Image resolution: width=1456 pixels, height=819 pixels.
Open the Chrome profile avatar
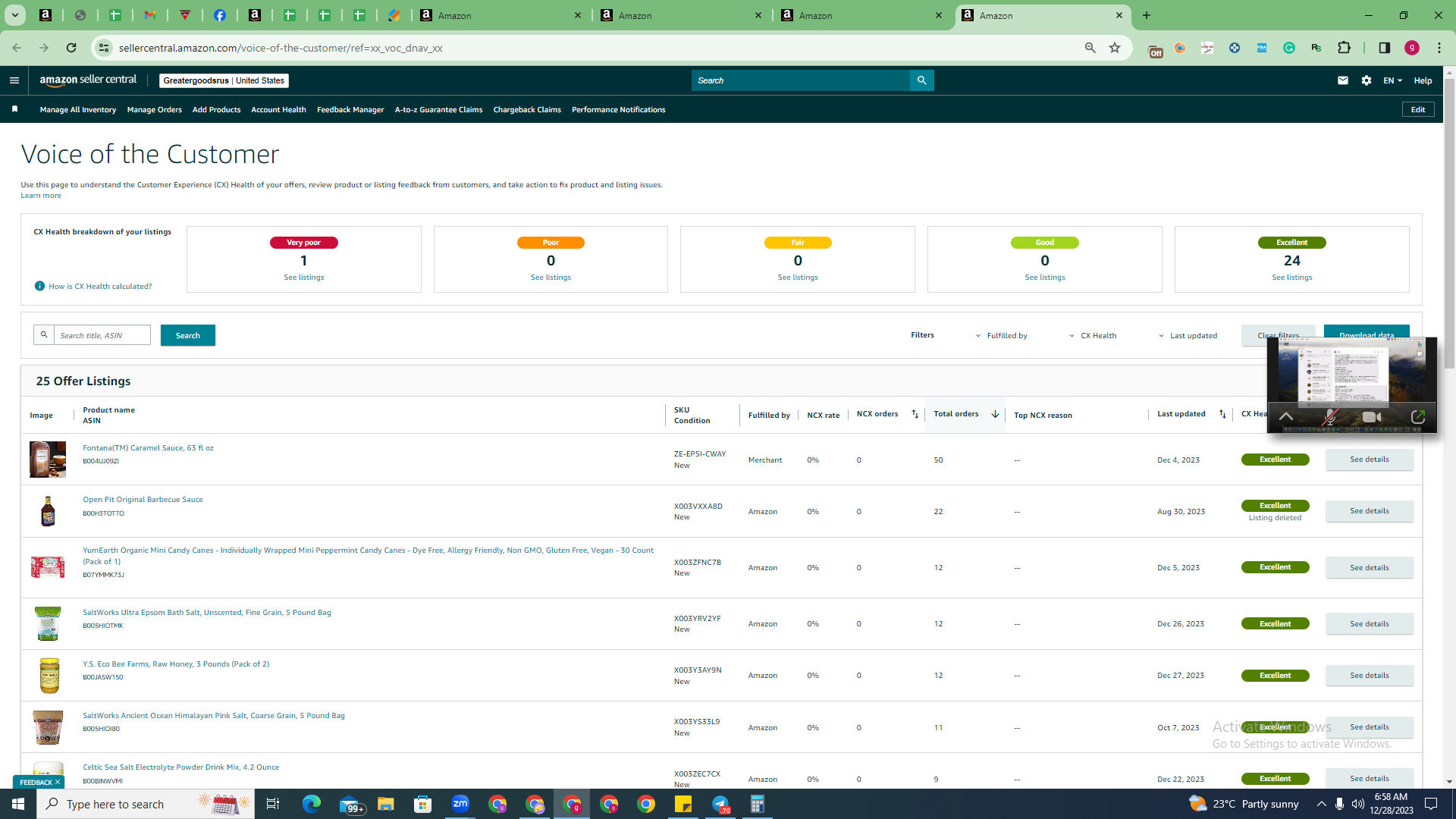(x=1412, y=48)
